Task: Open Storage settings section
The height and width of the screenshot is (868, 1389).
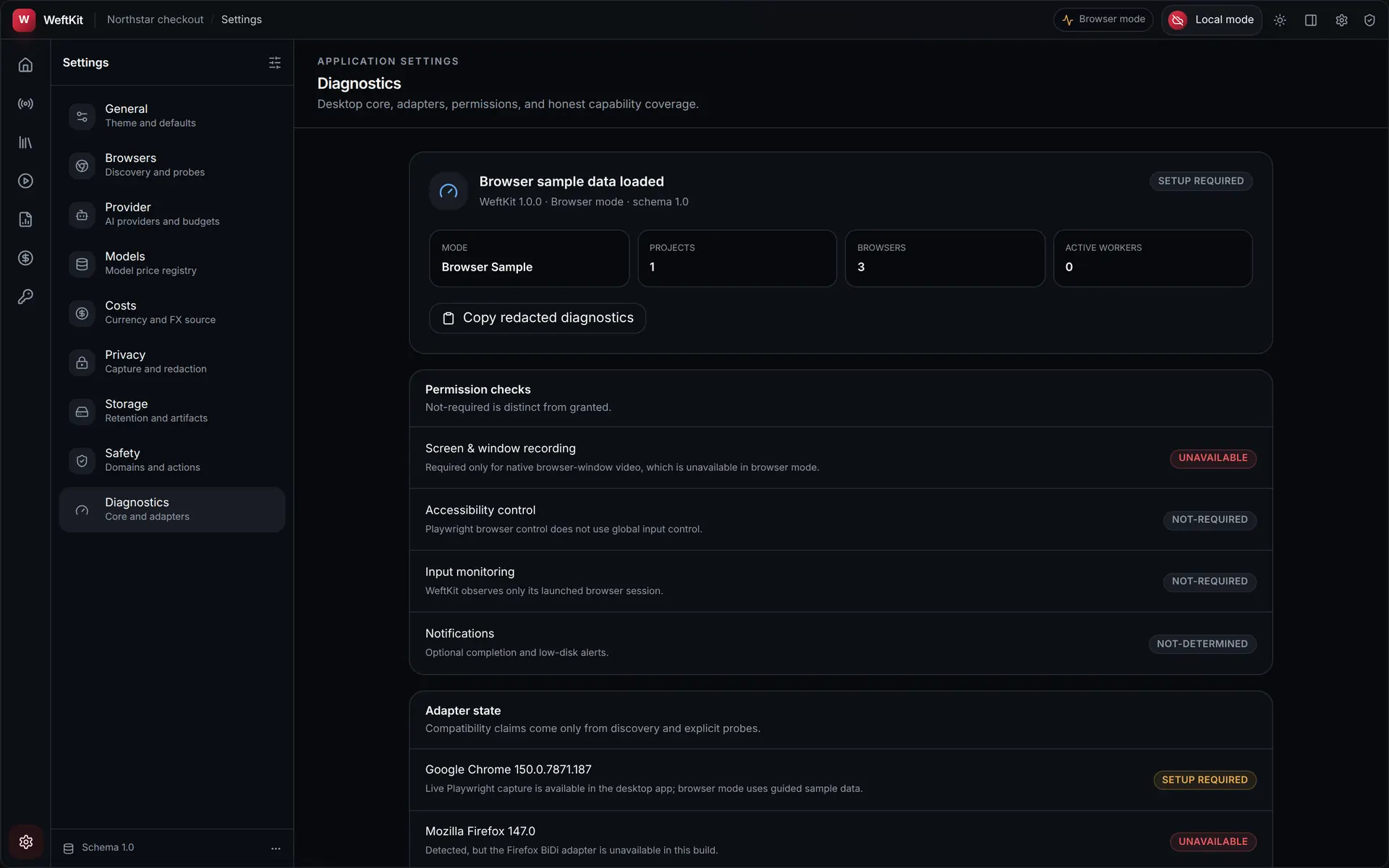Action: coord(172,411)
